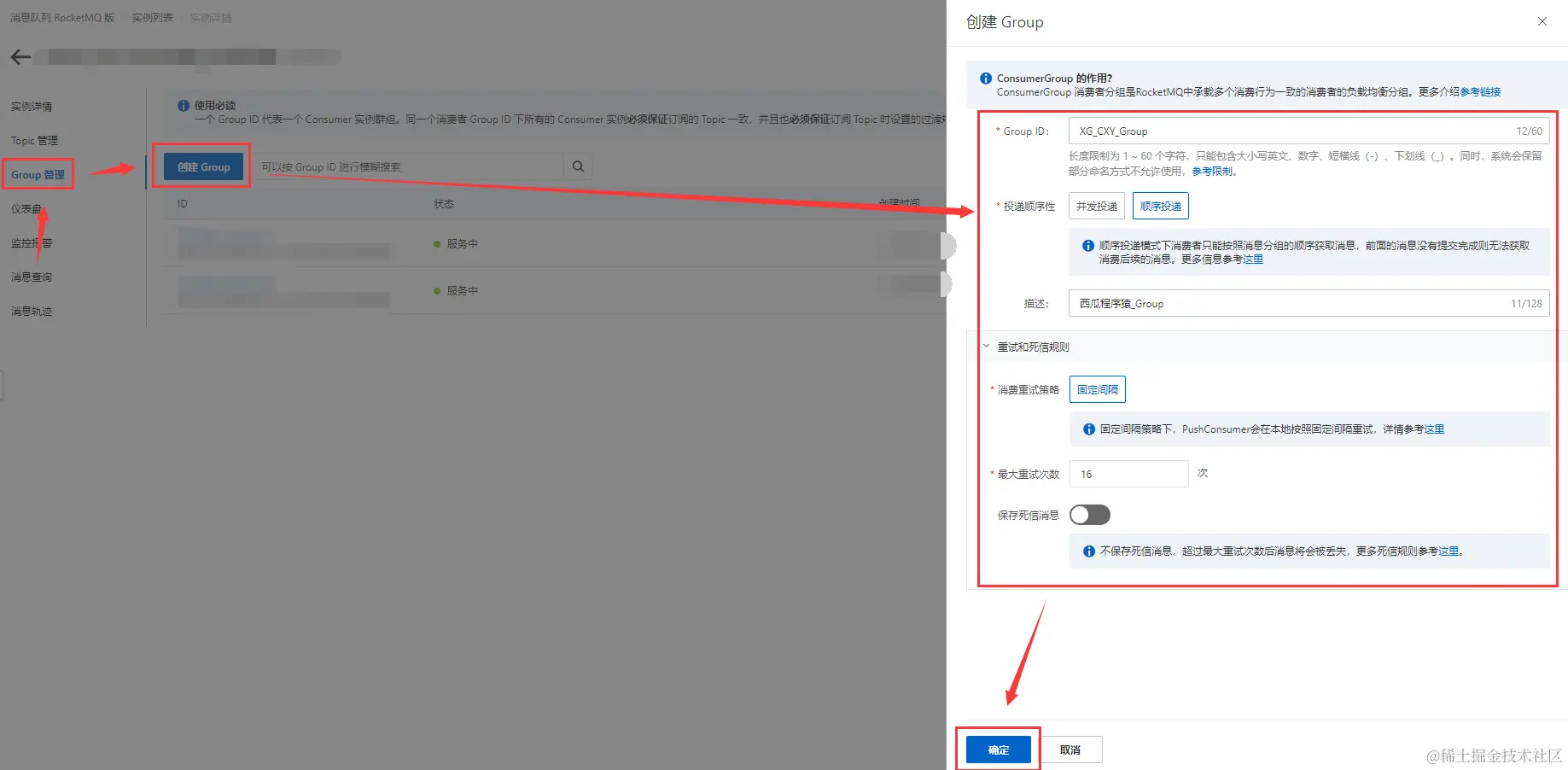This screenshot has height=770, width=1568.
Task: Click info icon beside ConsumerGroup 的作用
Action: coord(986,78)
